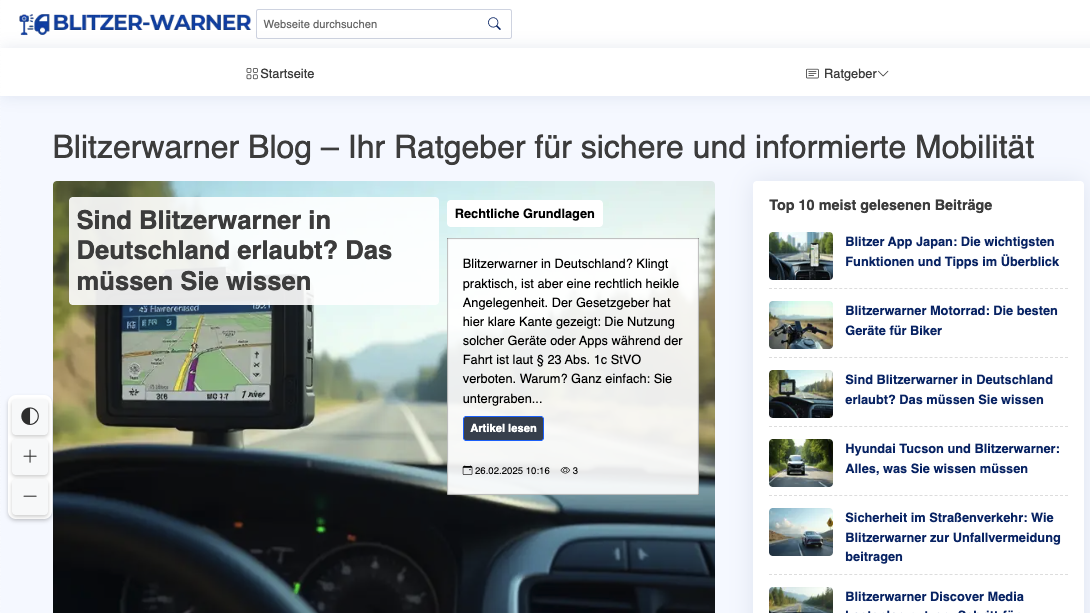Screen dimensions: 1090x613
Task: Click the Blitzer-Warner logo
Action: [135, 24]
